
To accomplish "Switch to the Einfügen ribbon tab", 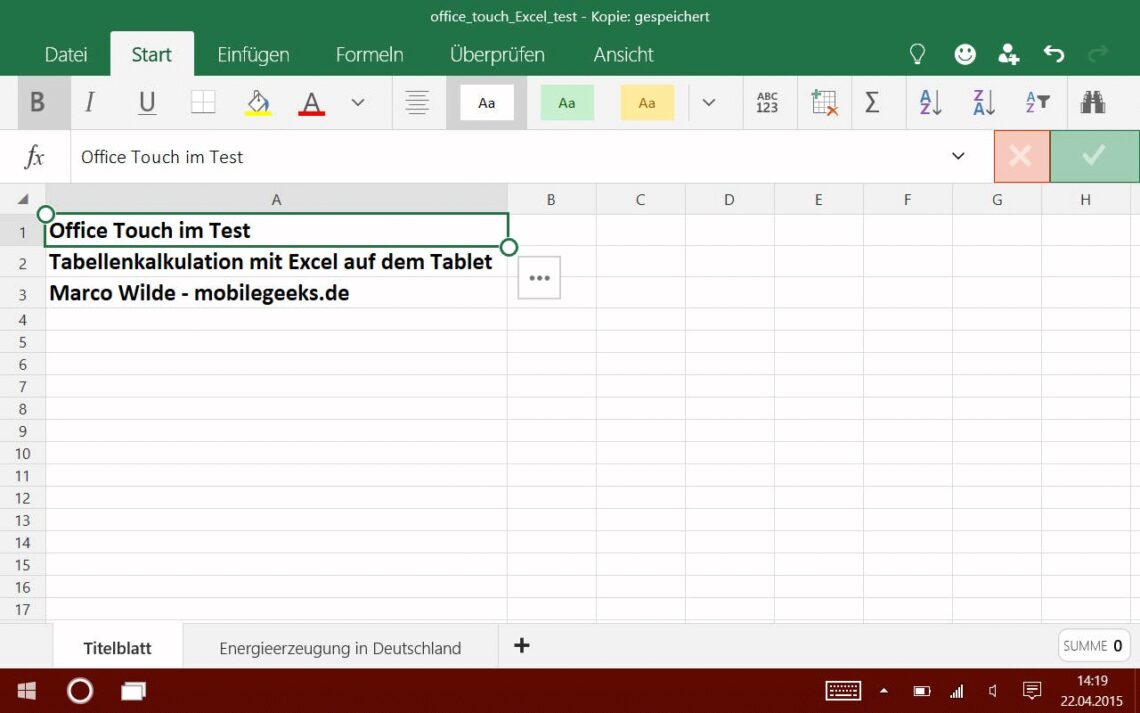I will [253, 54].
